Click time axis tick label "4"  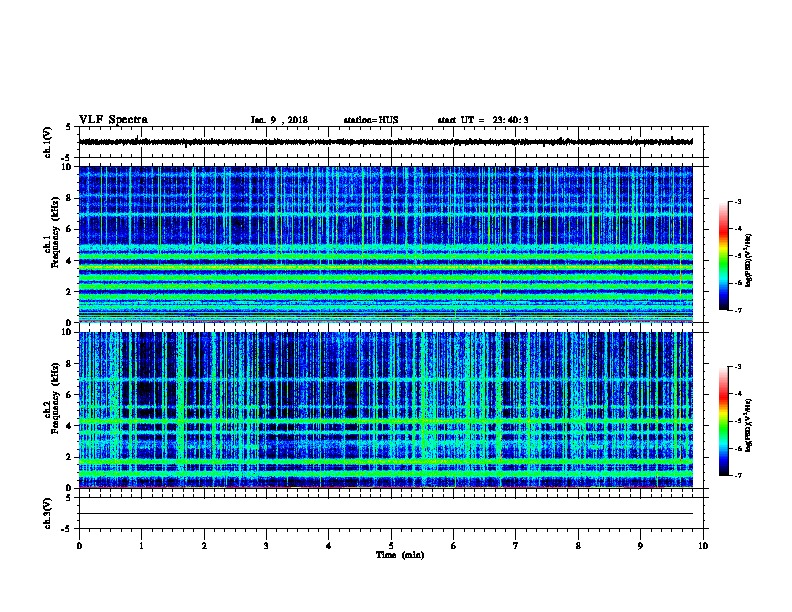(329, 545)
